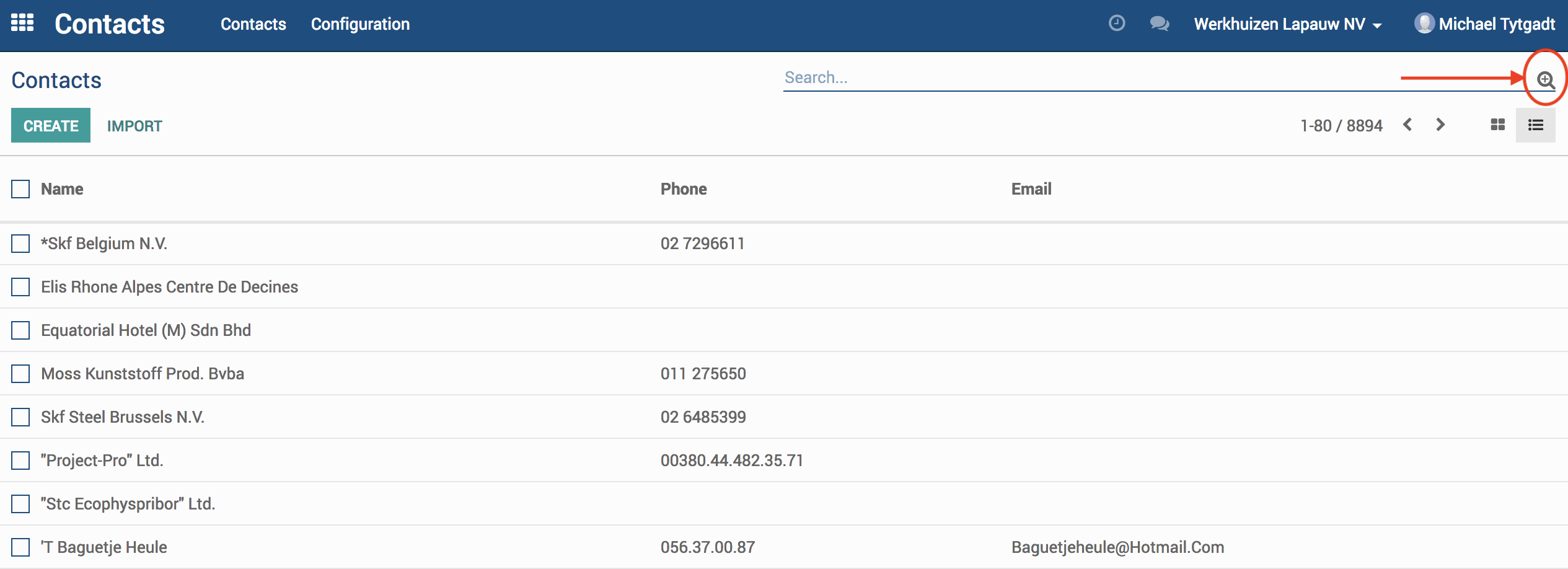The height and width of the screenshot is (569, 1568).
Task: Check the Skf Steel Brussels N.V. row
Action: [20, 417]
